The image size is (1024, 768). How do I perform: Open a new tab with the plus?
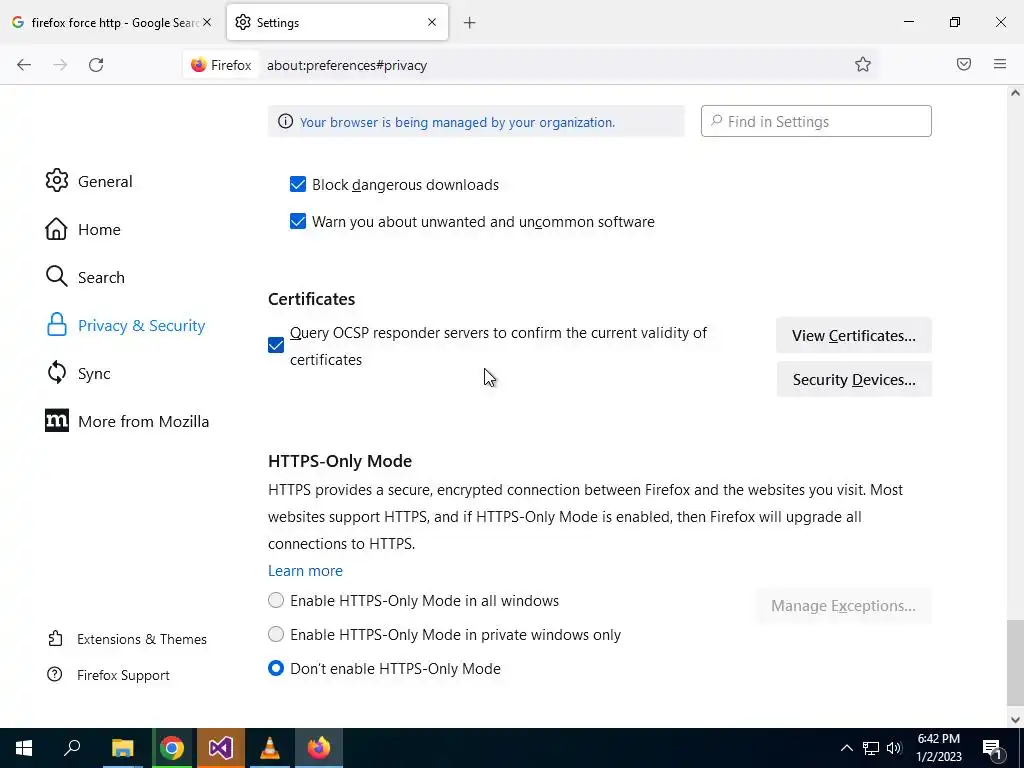pyautogui.click(x=469, y=23)
